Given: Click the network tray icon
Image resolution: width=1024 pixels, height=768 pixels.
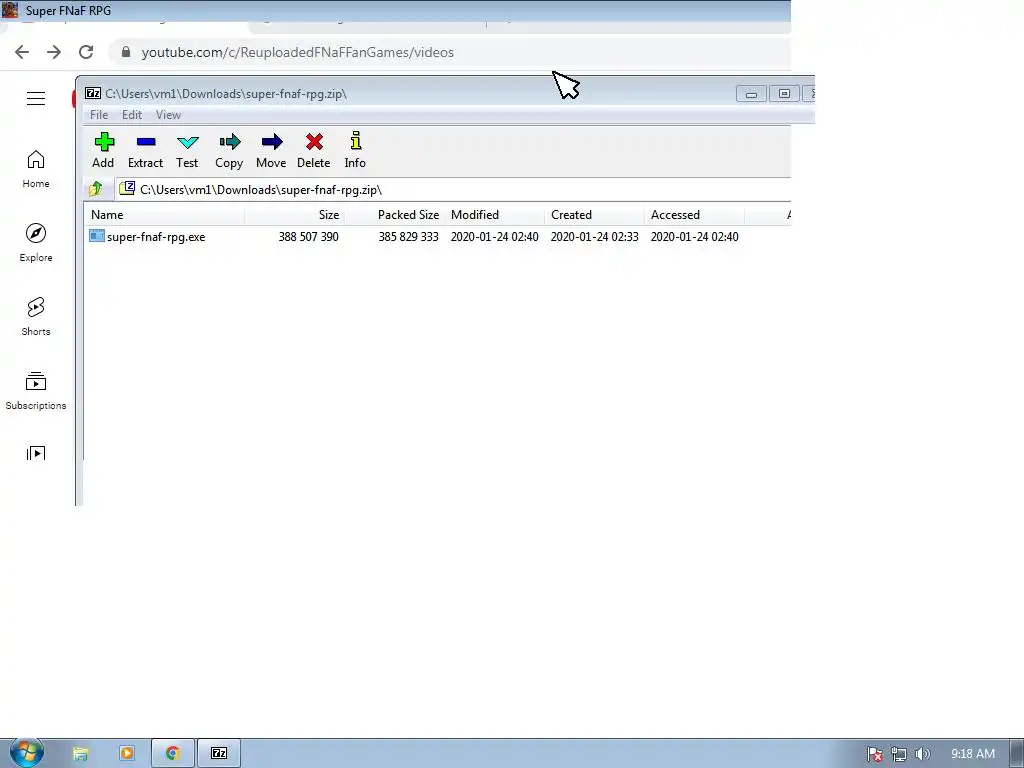Looking at the screenshot, I should click(899, 754).
